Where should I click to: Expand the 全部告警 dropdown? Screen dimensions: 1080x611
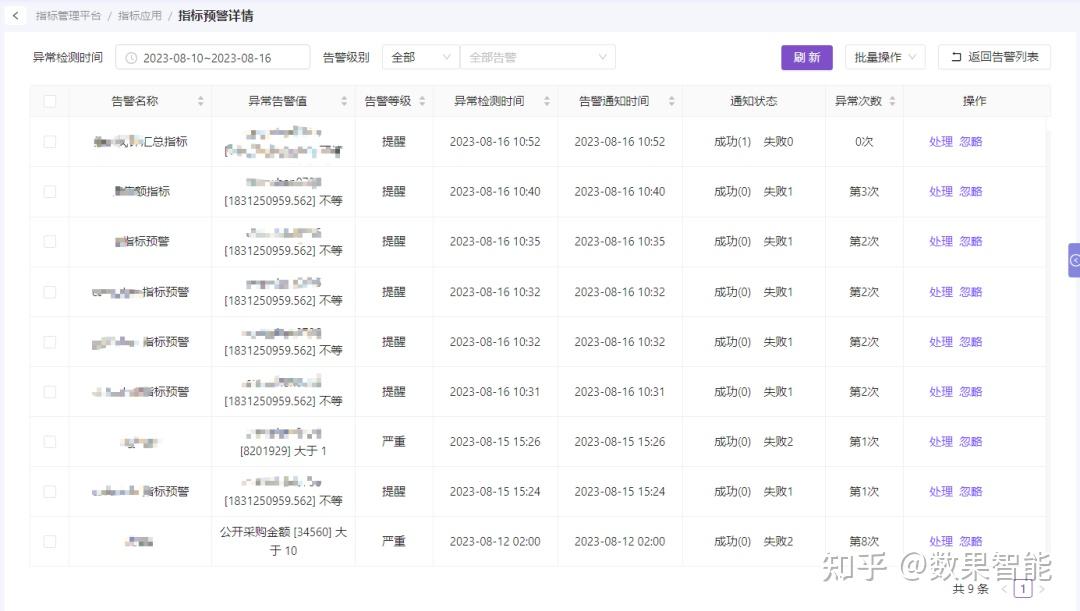(x=537, y=57)
